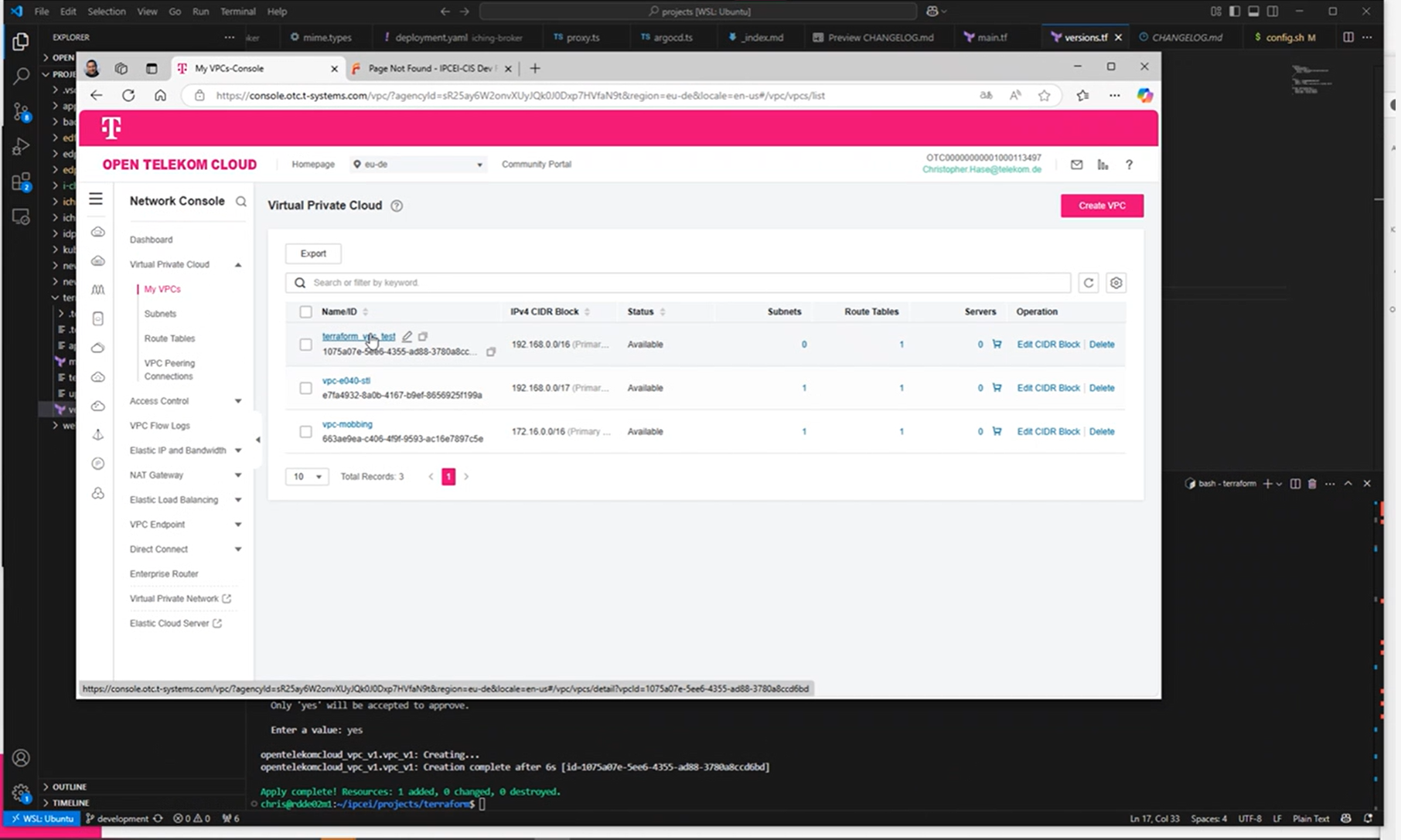Open Extensions icon in VS Code activity bar

[x=21, y=182]
